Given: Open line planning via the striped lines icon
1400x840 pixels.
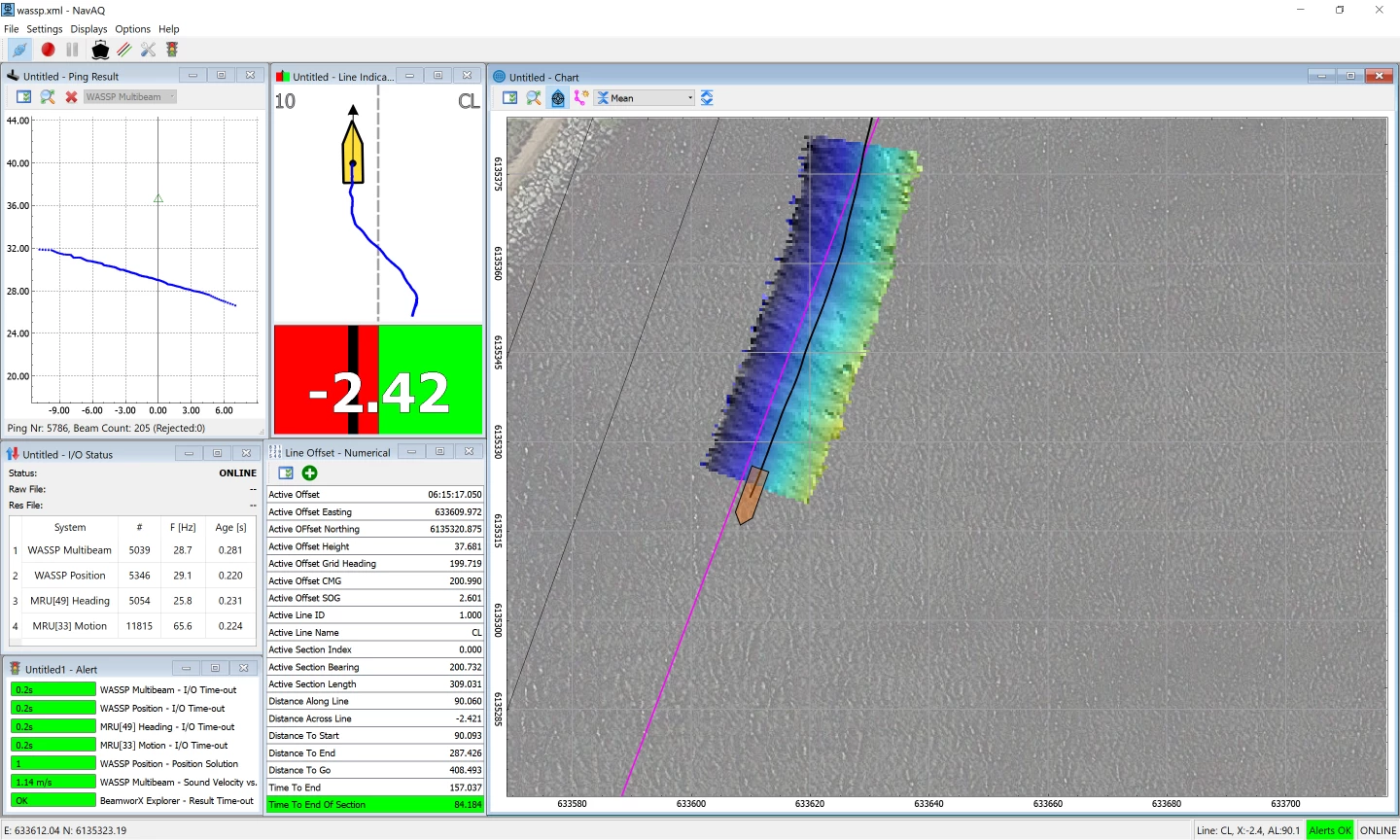Looking at the screenshot, I should click(x=124, y=50).
